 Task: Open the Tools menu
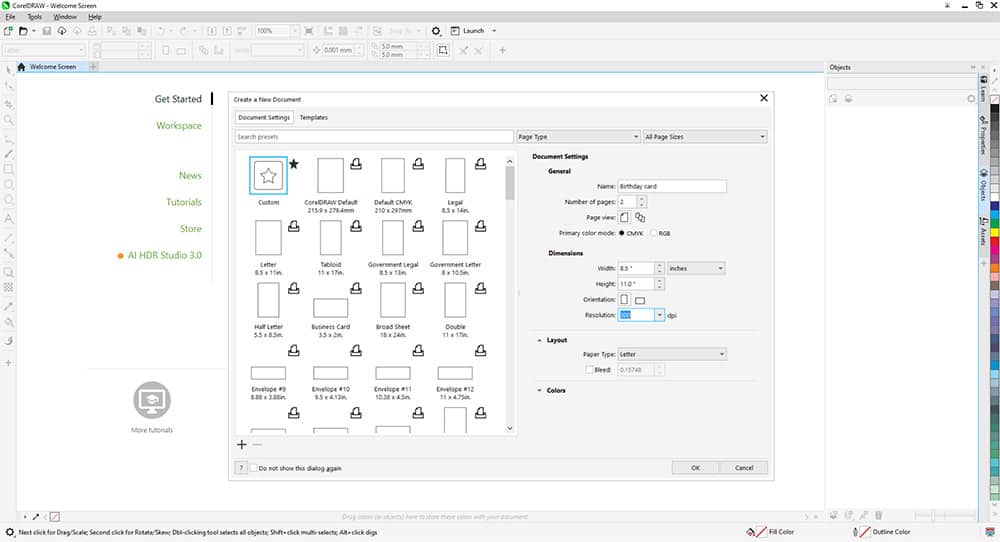[x=34, y=17]
